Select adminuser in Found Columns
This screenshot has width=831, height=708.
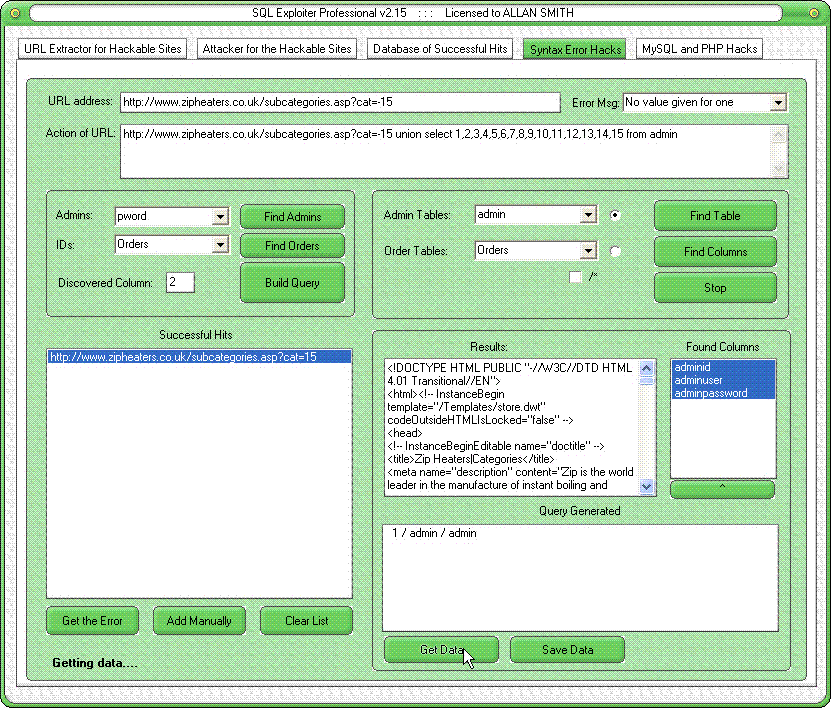pos(723,380)
